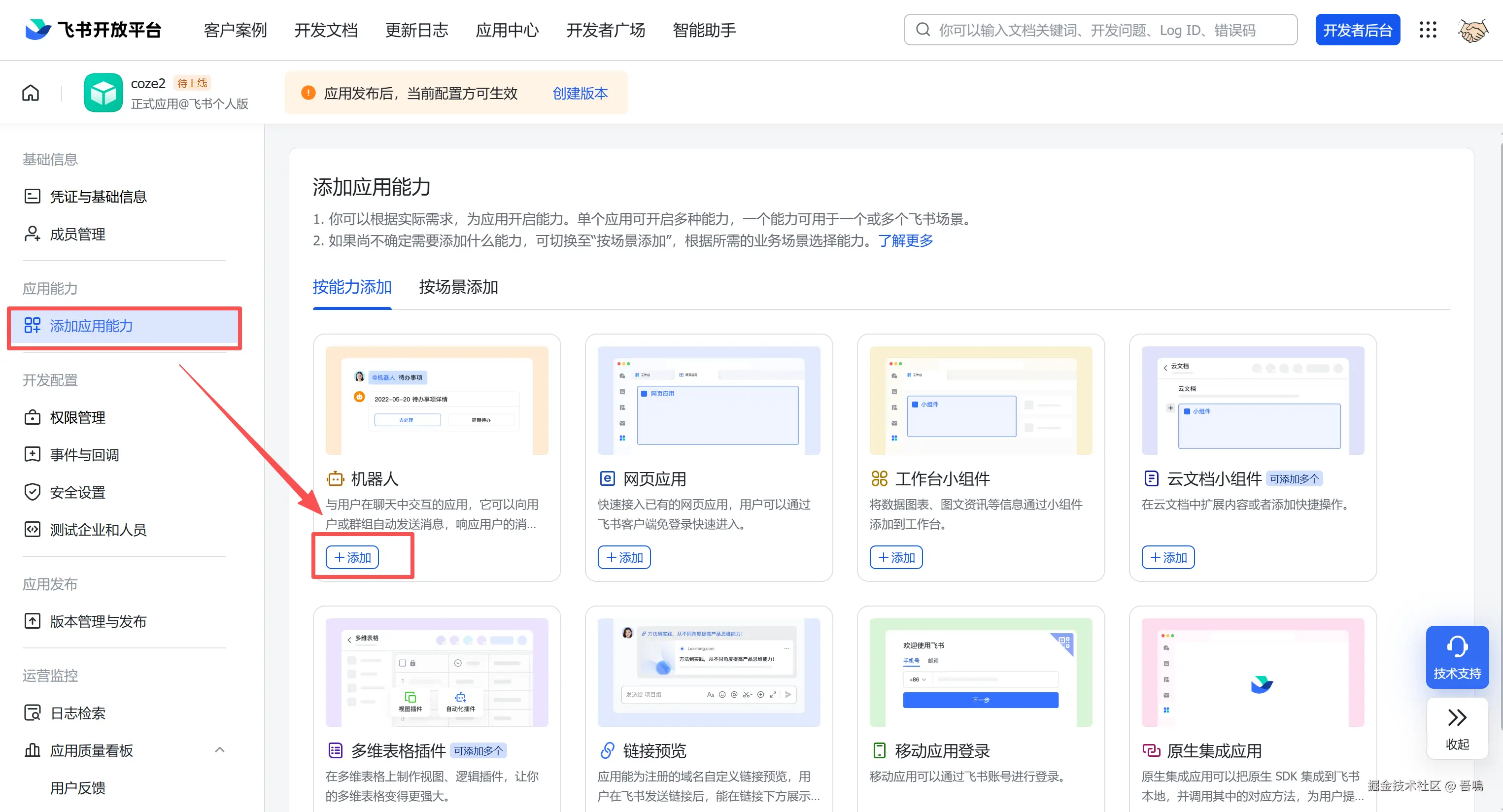This screenshot has height=812, width=1503.
Task: Click 添加 button under 机器人
Action: coord(352,558)
